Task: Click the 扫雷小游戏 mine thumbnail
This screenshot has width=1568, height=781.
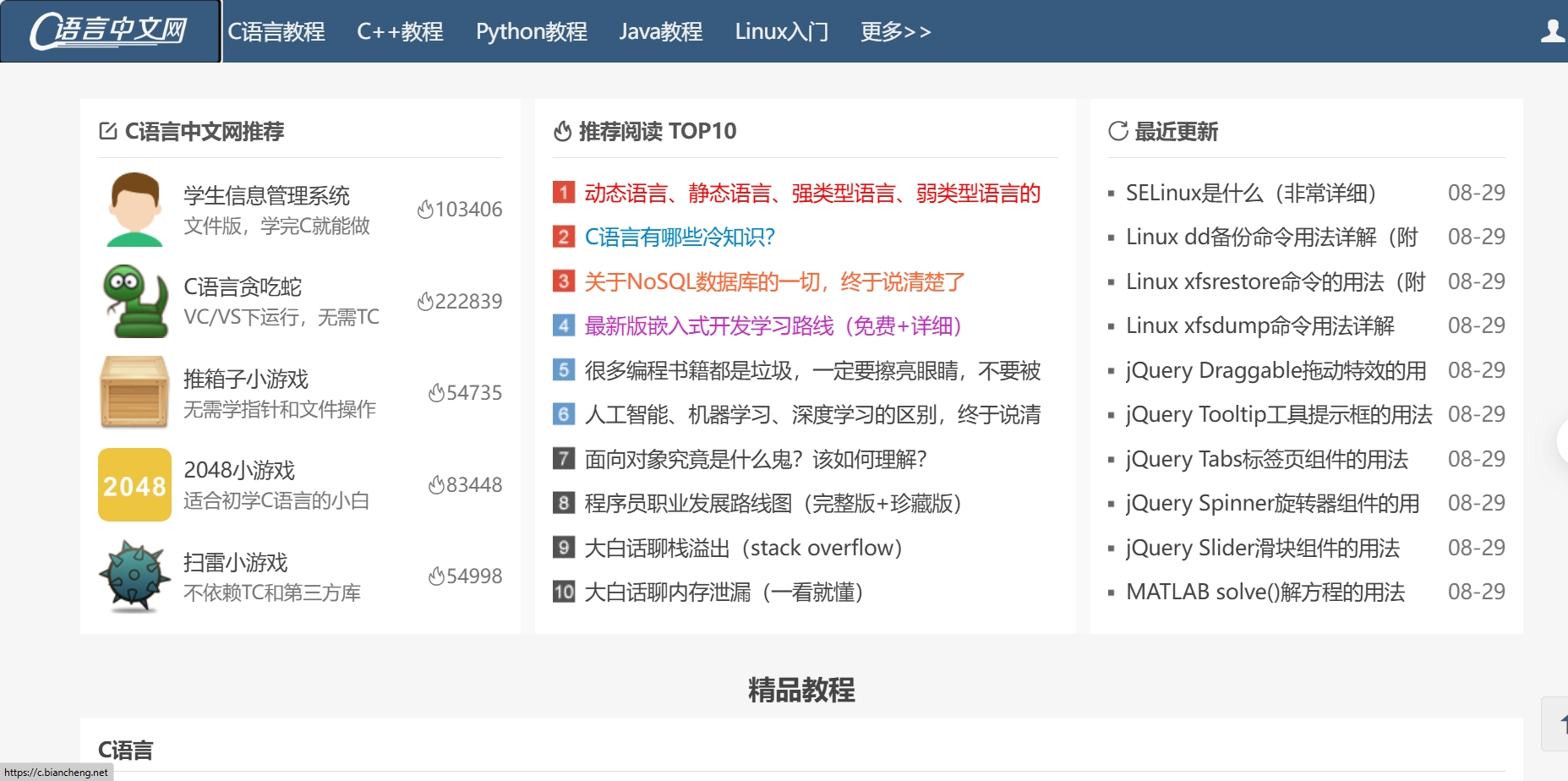Action: (134, 576)
